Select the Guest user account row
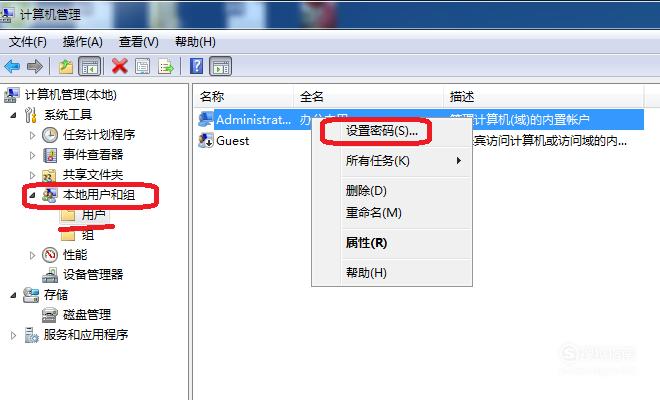660x400 pixels. tap(419, 141)
